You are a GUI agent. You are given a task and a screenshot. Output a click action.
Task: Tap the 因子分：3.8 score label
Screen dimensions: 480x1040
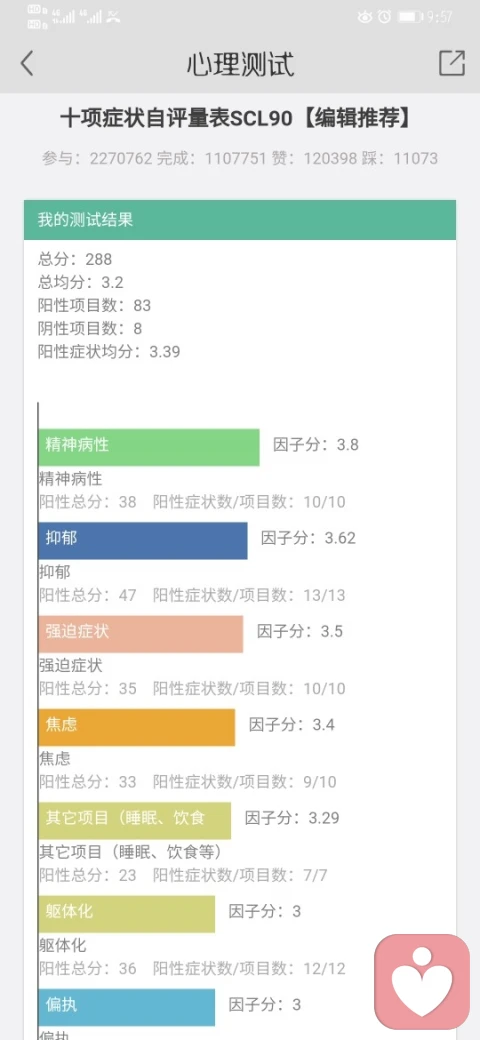click(316, 444)
